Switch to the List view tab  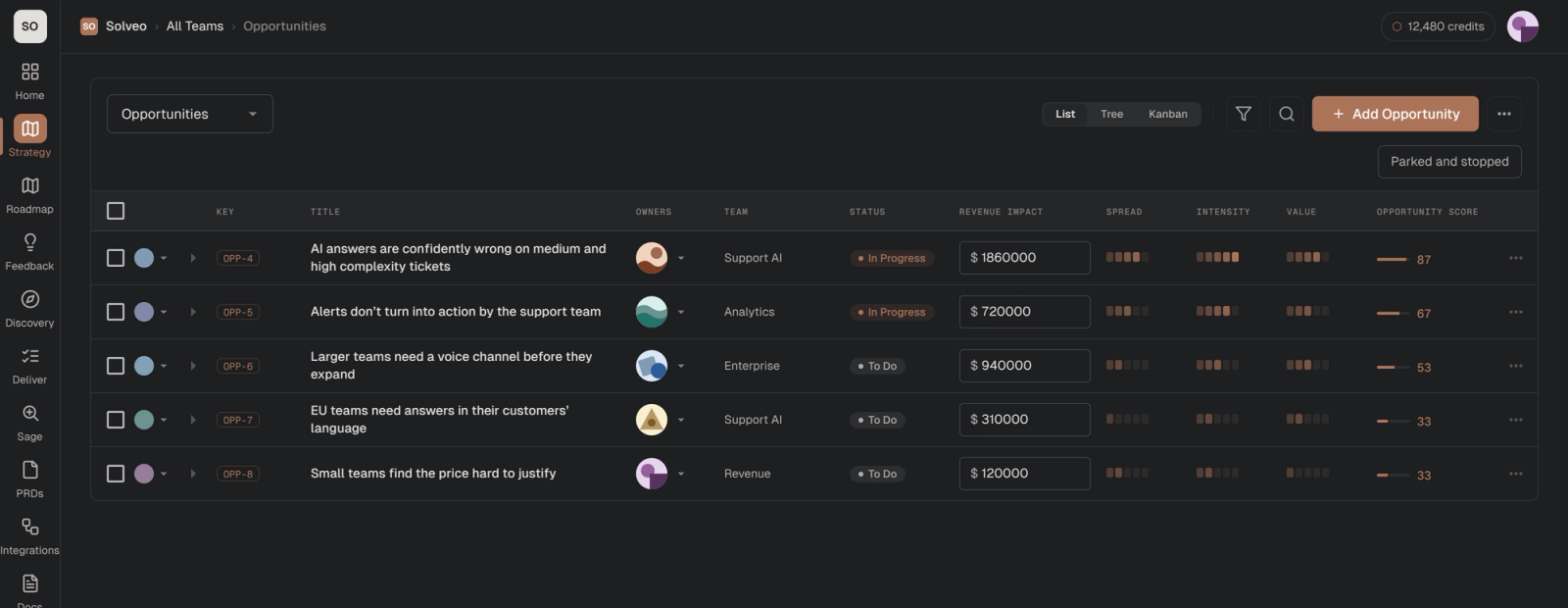[1065, 114]
